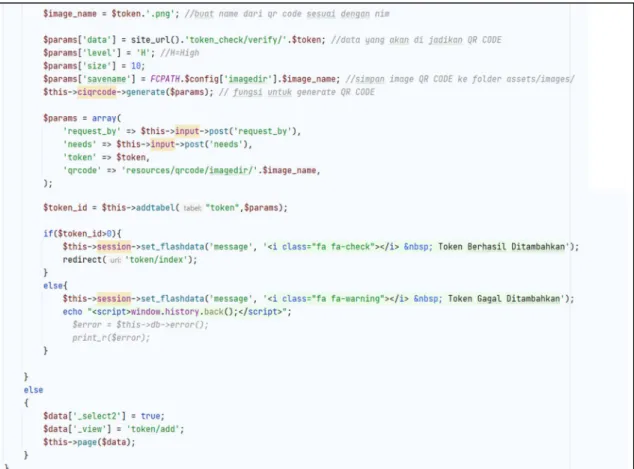Click the '$image_name = $token' assignment line
This screenshot has height=469, width=634.
pos(111,14)
